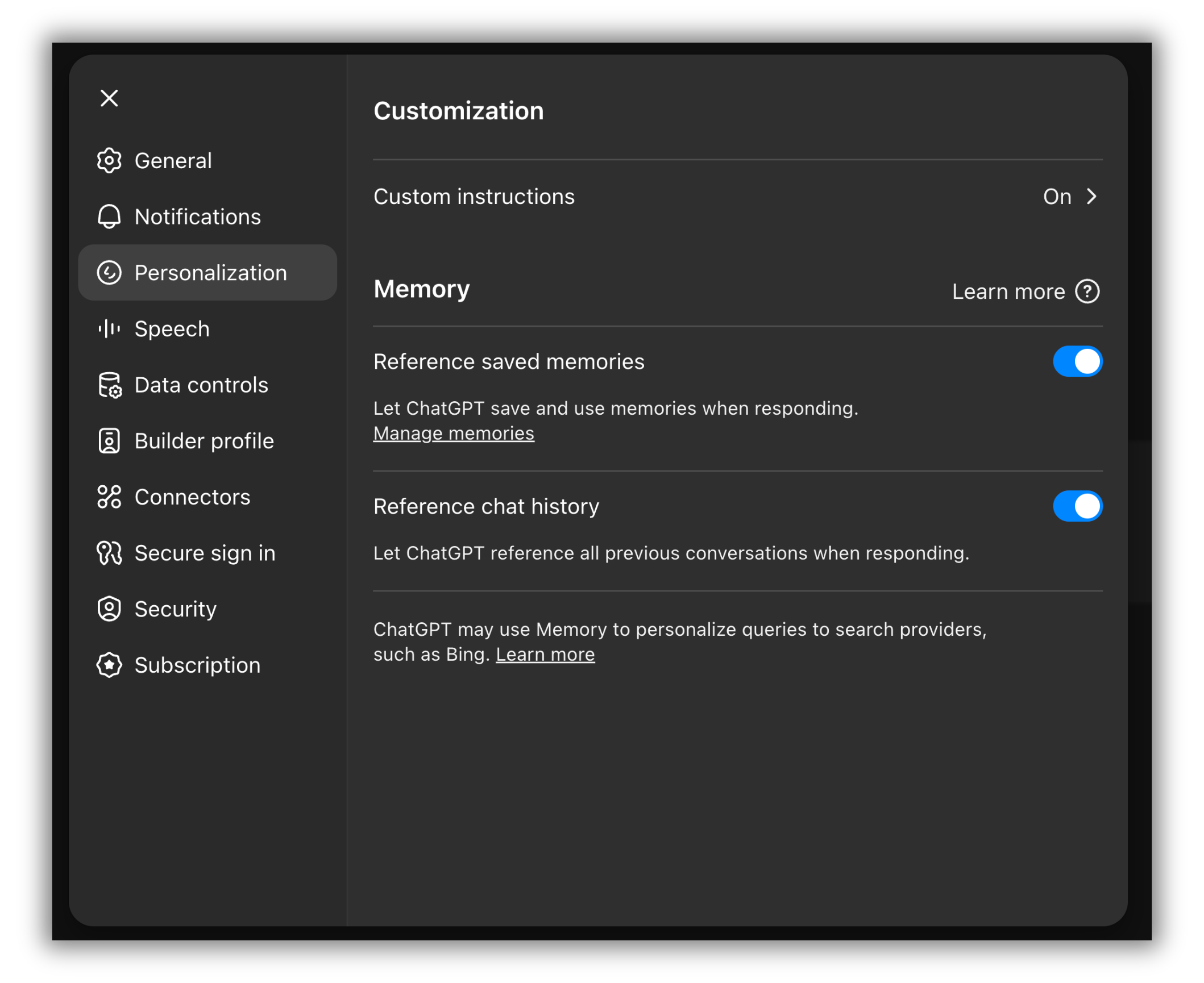Viewport: 1204px width, 983px height.
Task: Open the Notifications settings tab
Action: (x=207, y=216)
